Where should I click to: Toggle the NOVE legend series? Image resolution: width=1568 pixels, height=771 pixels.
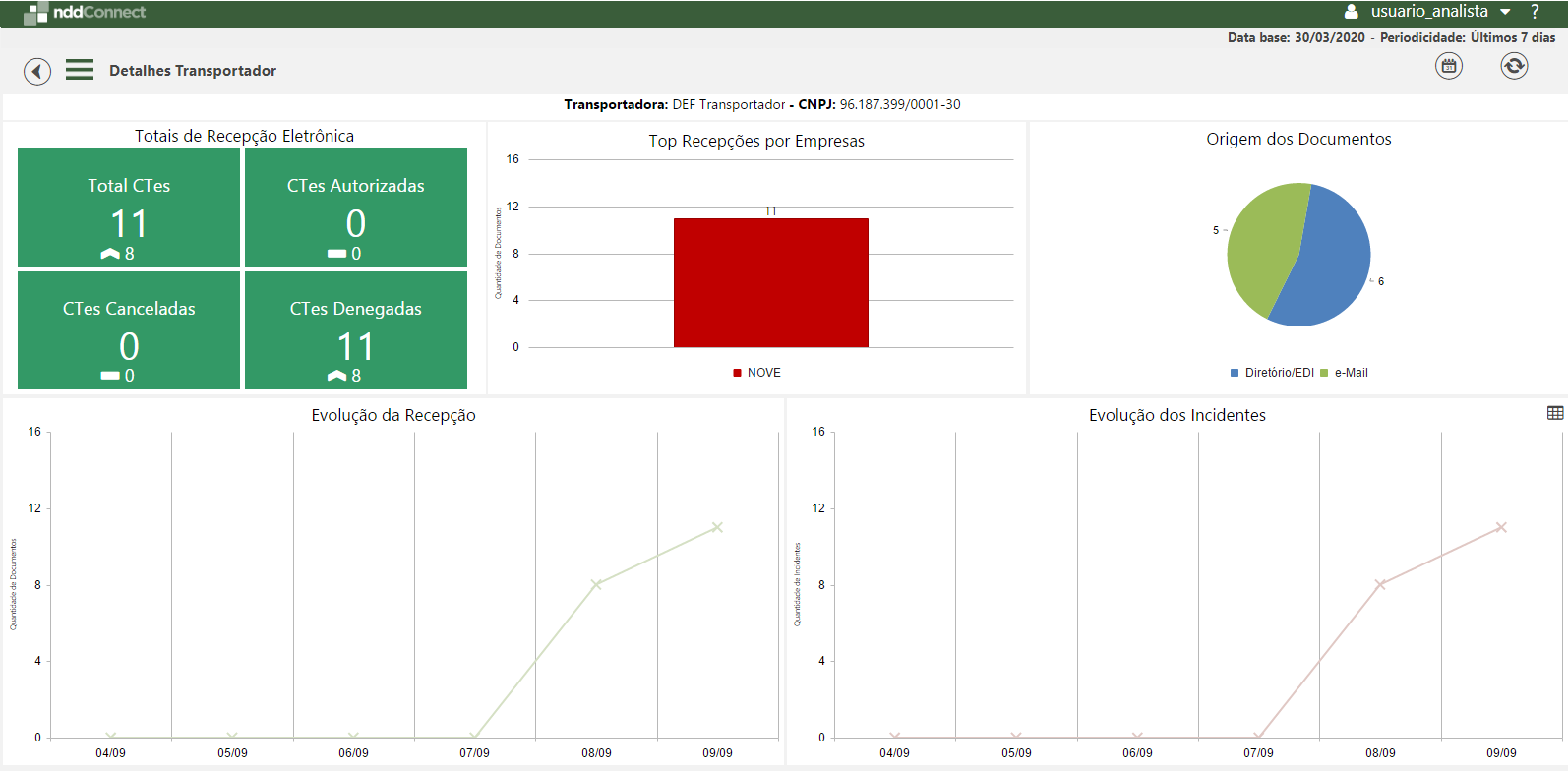756,373
